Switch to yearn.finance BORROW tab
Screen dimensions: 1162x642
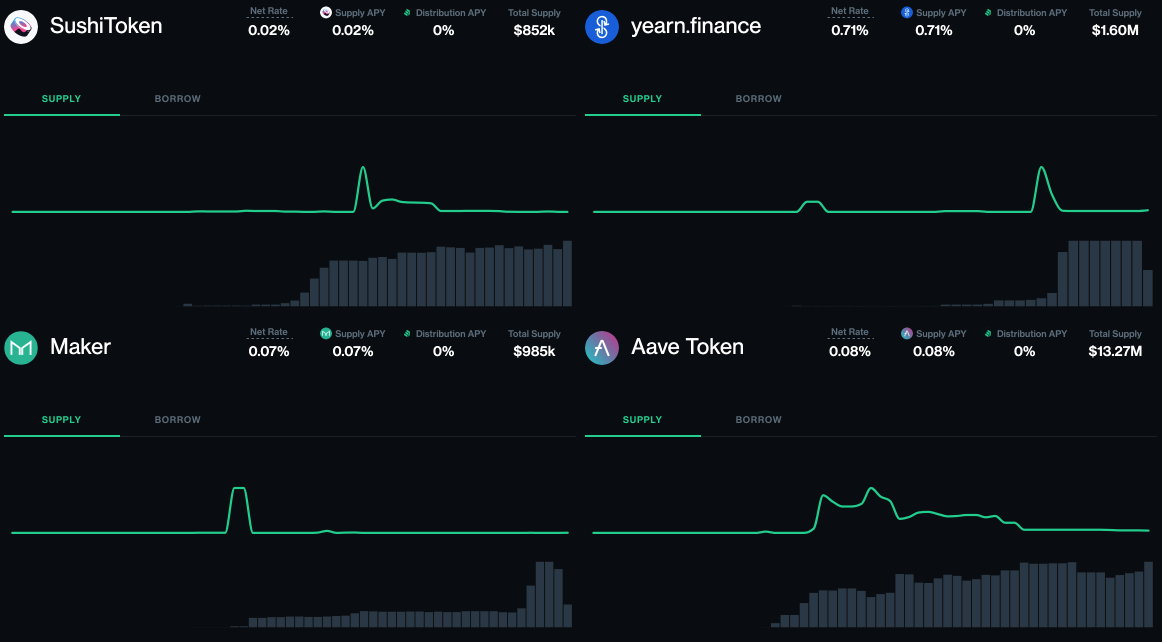(758, 99)
